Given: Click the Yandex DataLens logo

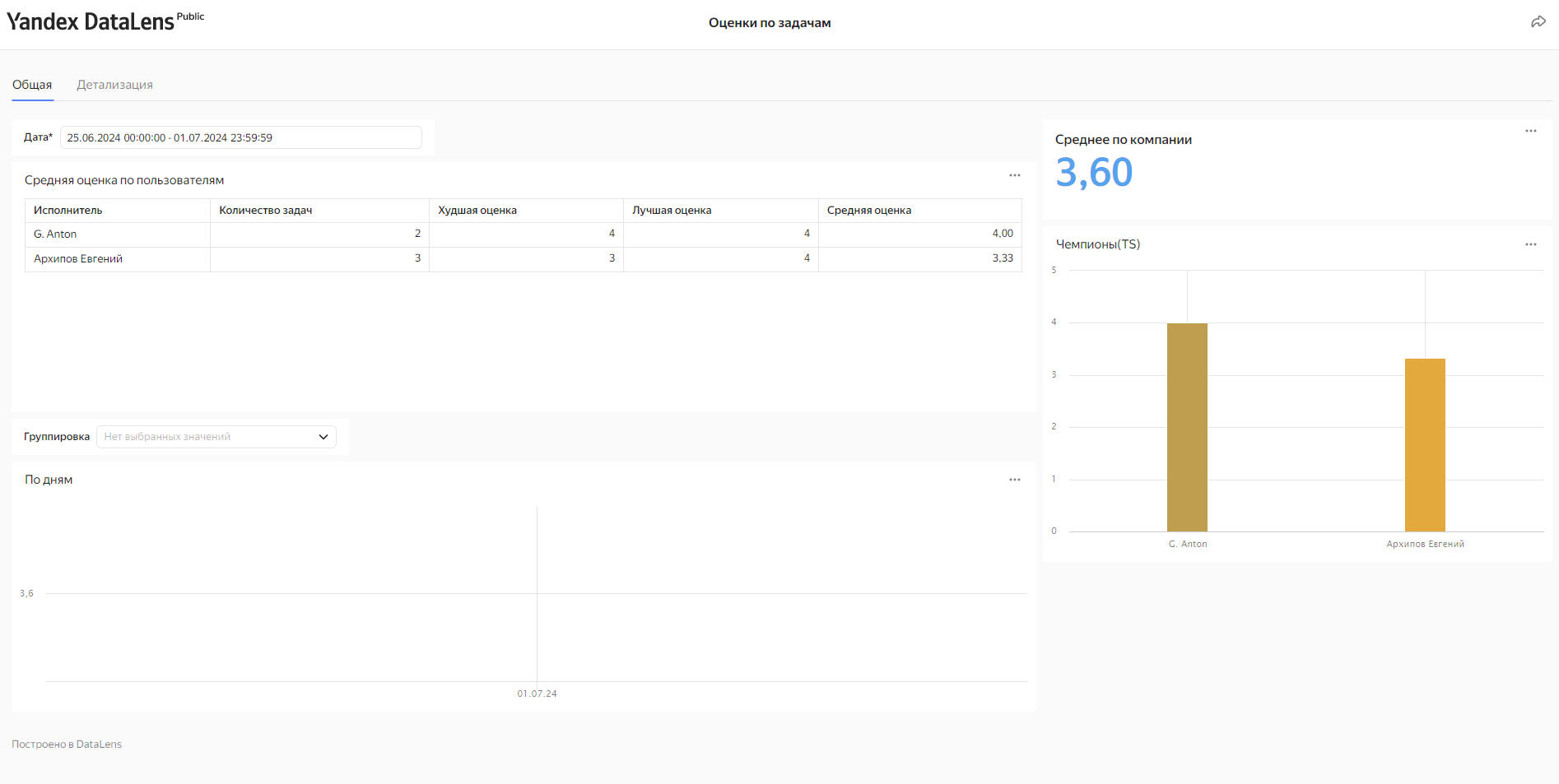Looking at the screenshot, I should [x=91, y=22].
